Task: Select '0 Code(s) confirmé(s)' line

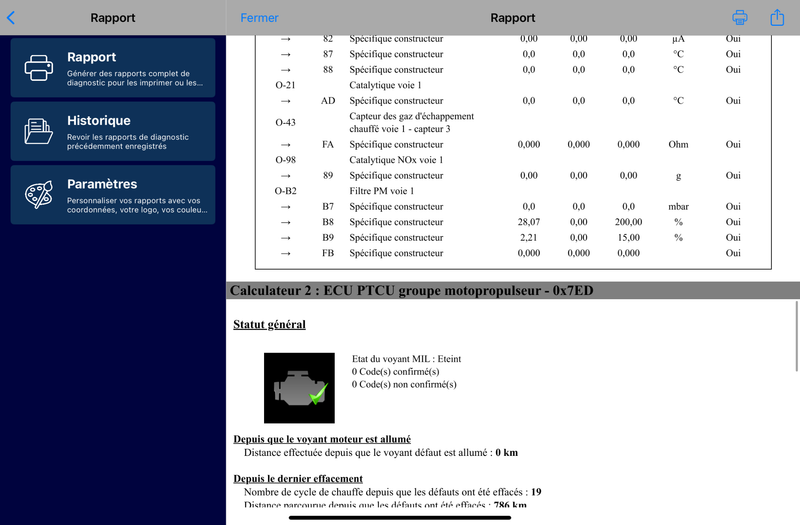Action: pyautogui.click(x=395, y=371)
